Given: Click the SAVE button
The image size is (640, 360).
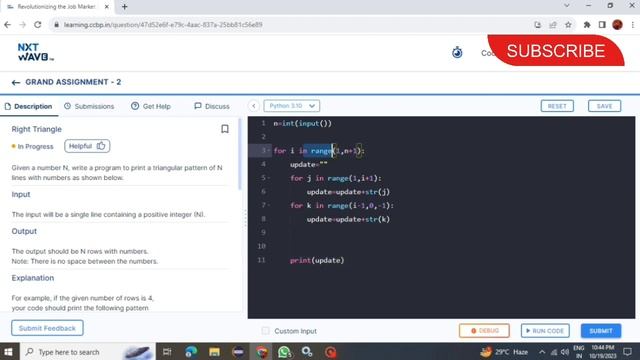Looking at the screenshot, I should point(604,106).
